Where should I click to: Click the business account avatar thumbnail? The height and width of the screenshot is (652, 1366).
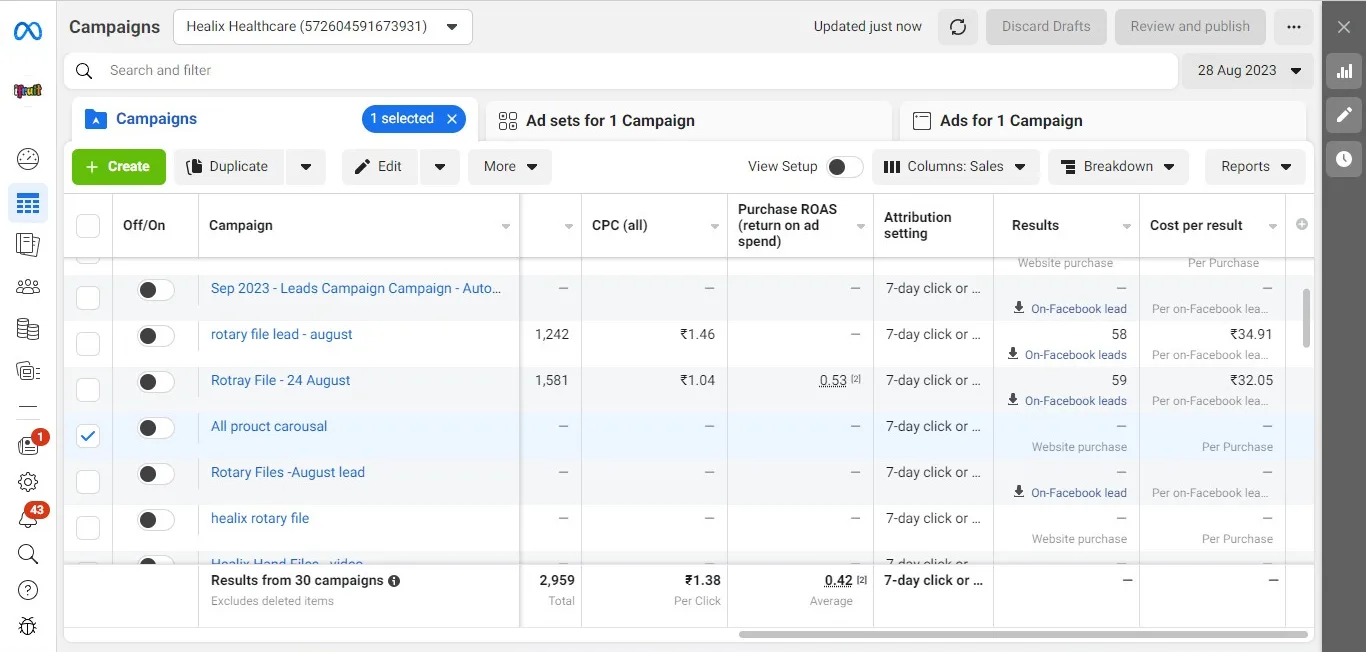coord(28,90)
